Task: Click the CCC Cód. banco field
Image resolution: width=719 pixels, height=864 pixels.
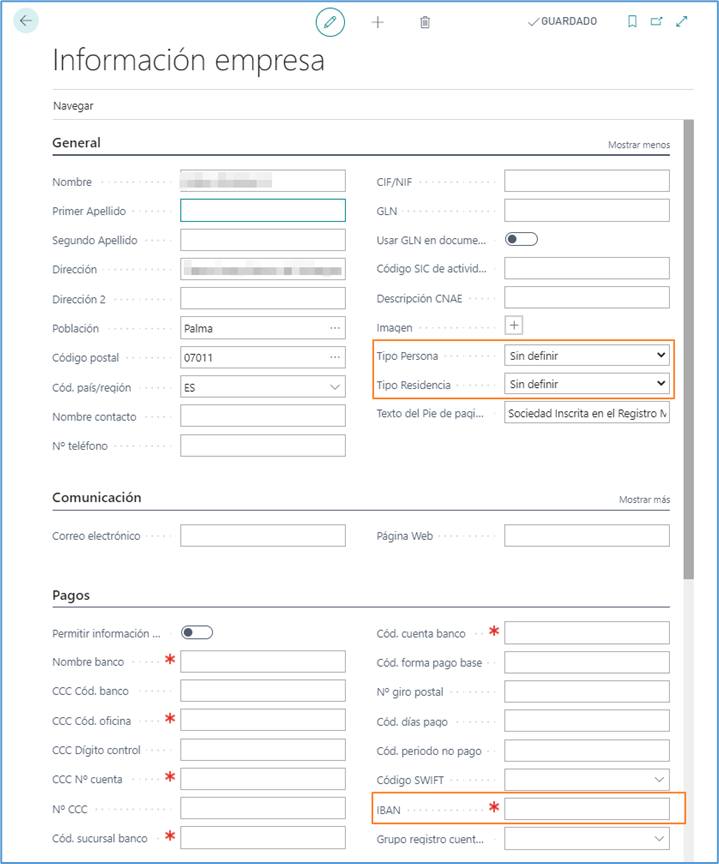Action: [263, 690]
